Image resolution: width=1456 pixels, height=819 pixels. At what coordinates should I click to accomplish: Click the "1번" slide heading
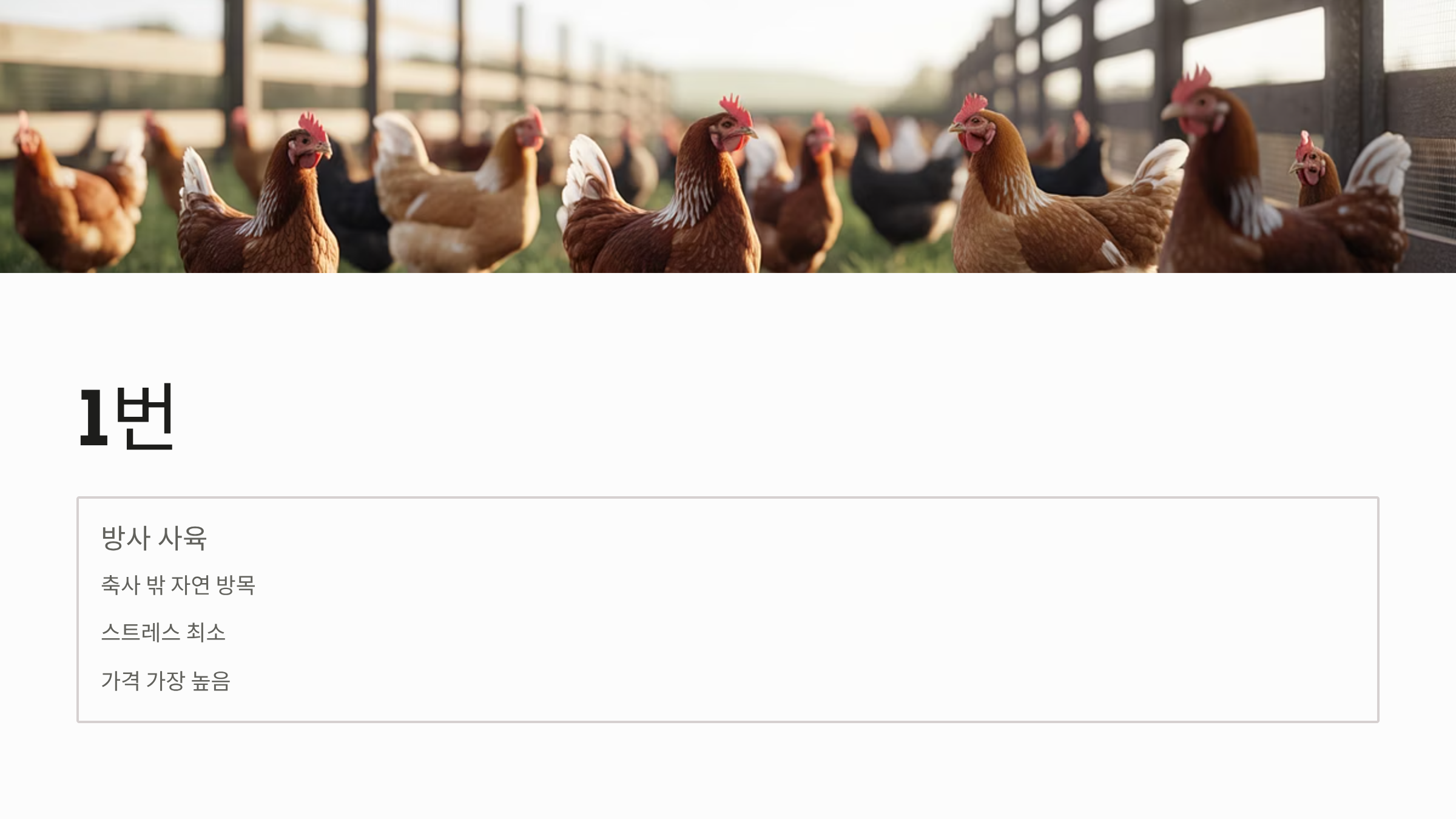tap(127, 417)
